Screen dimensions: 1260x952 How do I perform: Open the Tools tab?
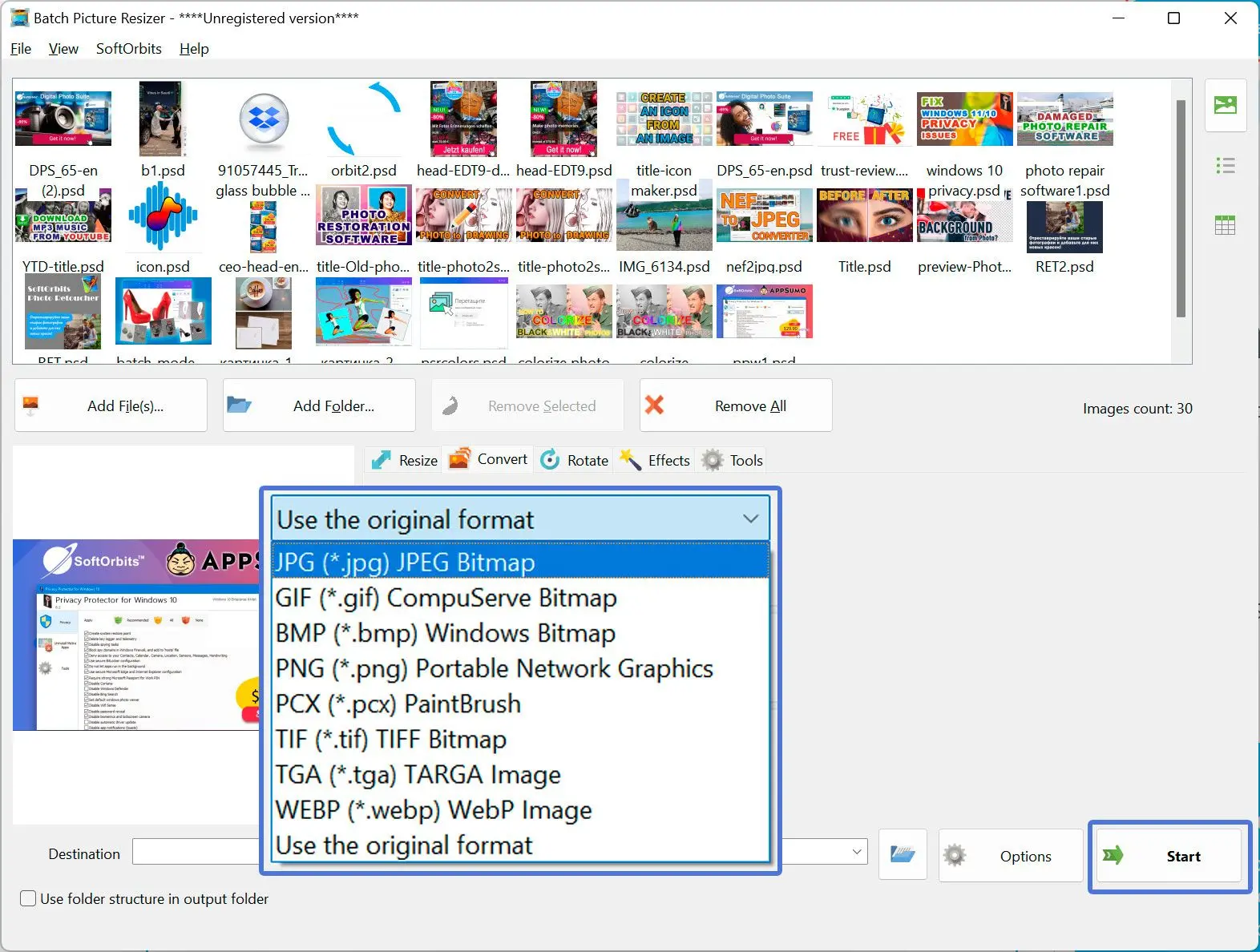click(x=732, y=460)
